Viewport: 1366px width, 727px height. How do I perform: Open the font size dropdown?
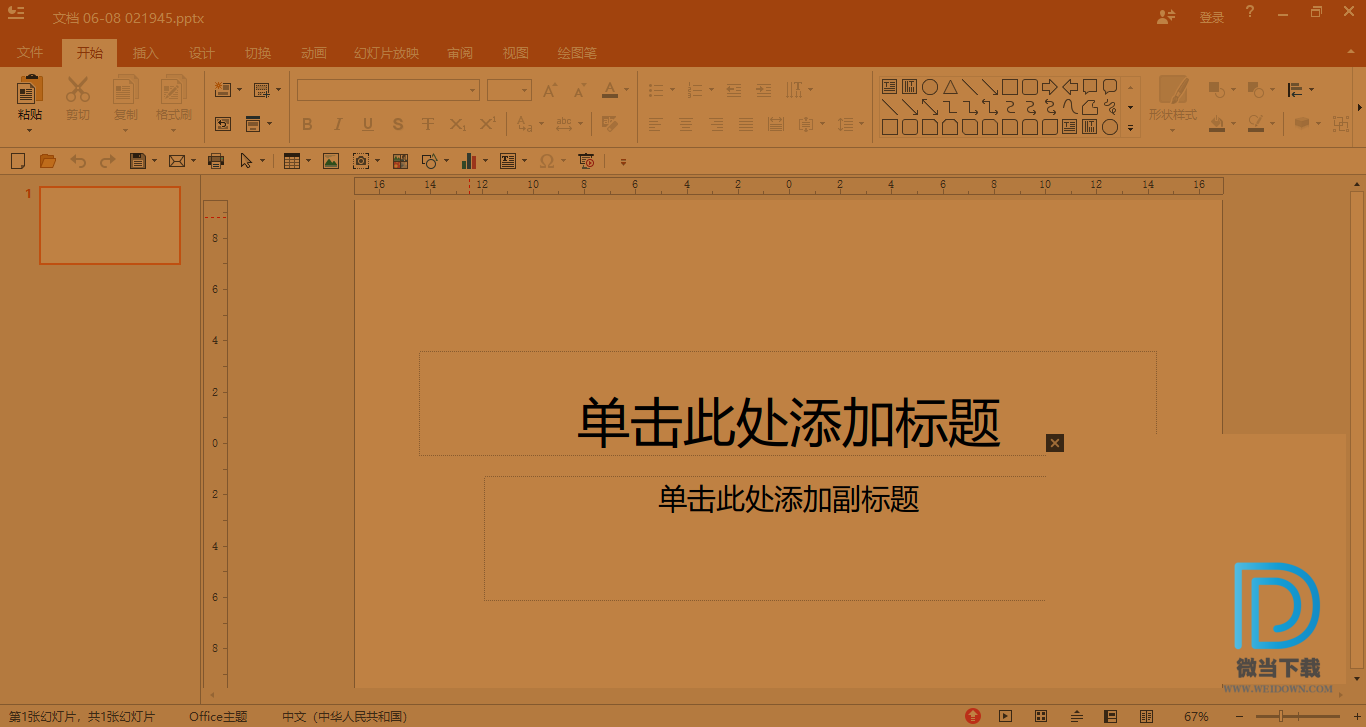[525, 90]
